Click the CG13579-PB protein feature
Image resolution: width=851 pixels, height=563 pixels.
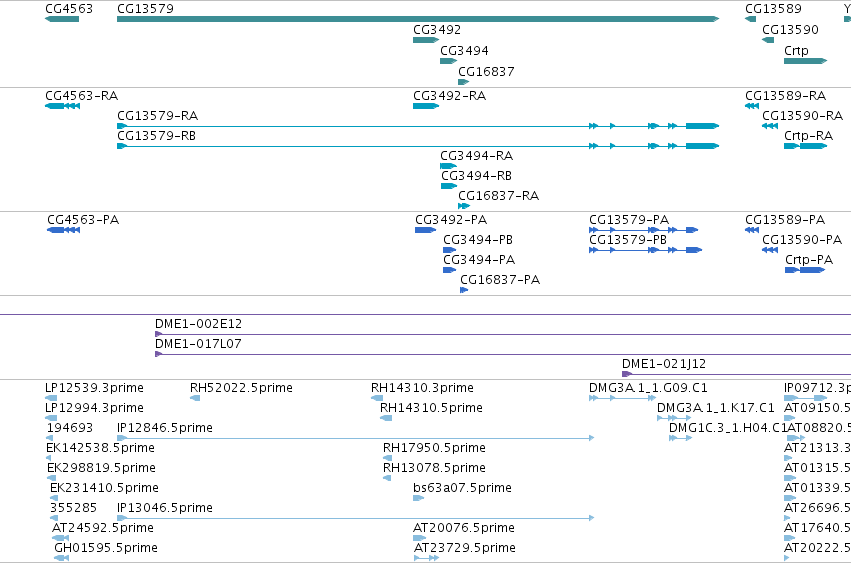tap(646, 250)
